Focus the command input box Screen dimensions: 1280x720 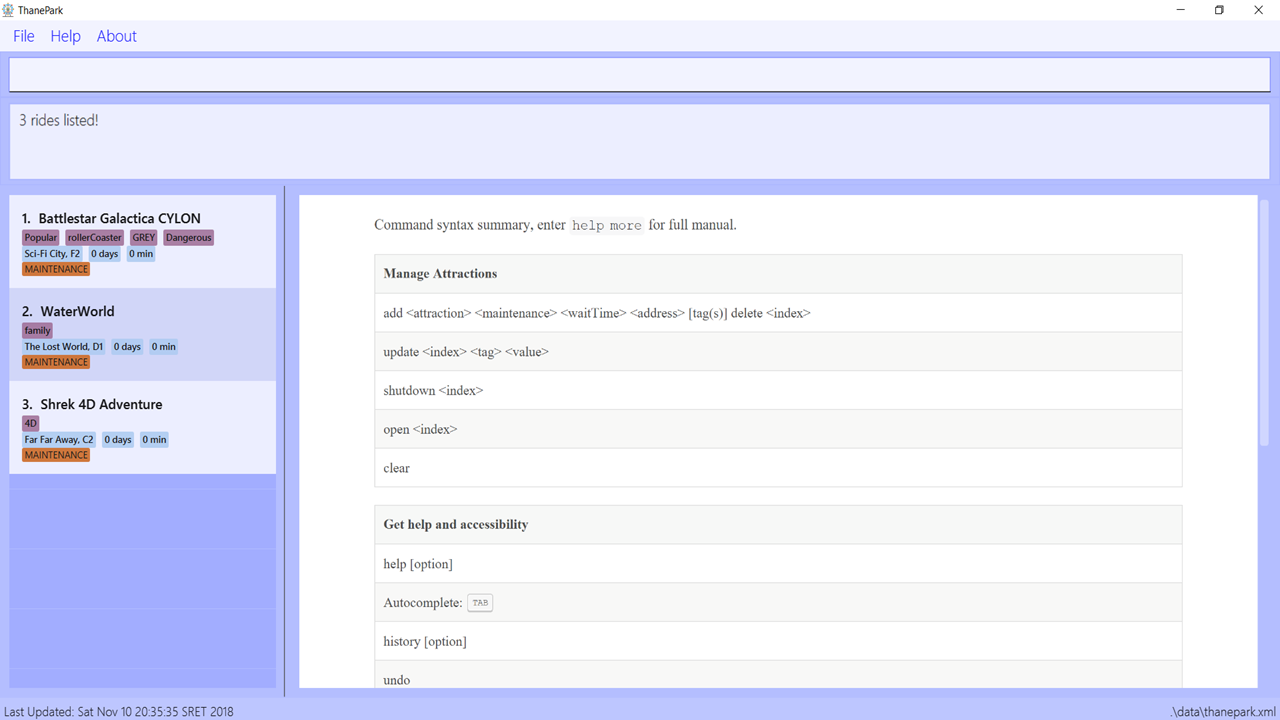tap(640, 75)
